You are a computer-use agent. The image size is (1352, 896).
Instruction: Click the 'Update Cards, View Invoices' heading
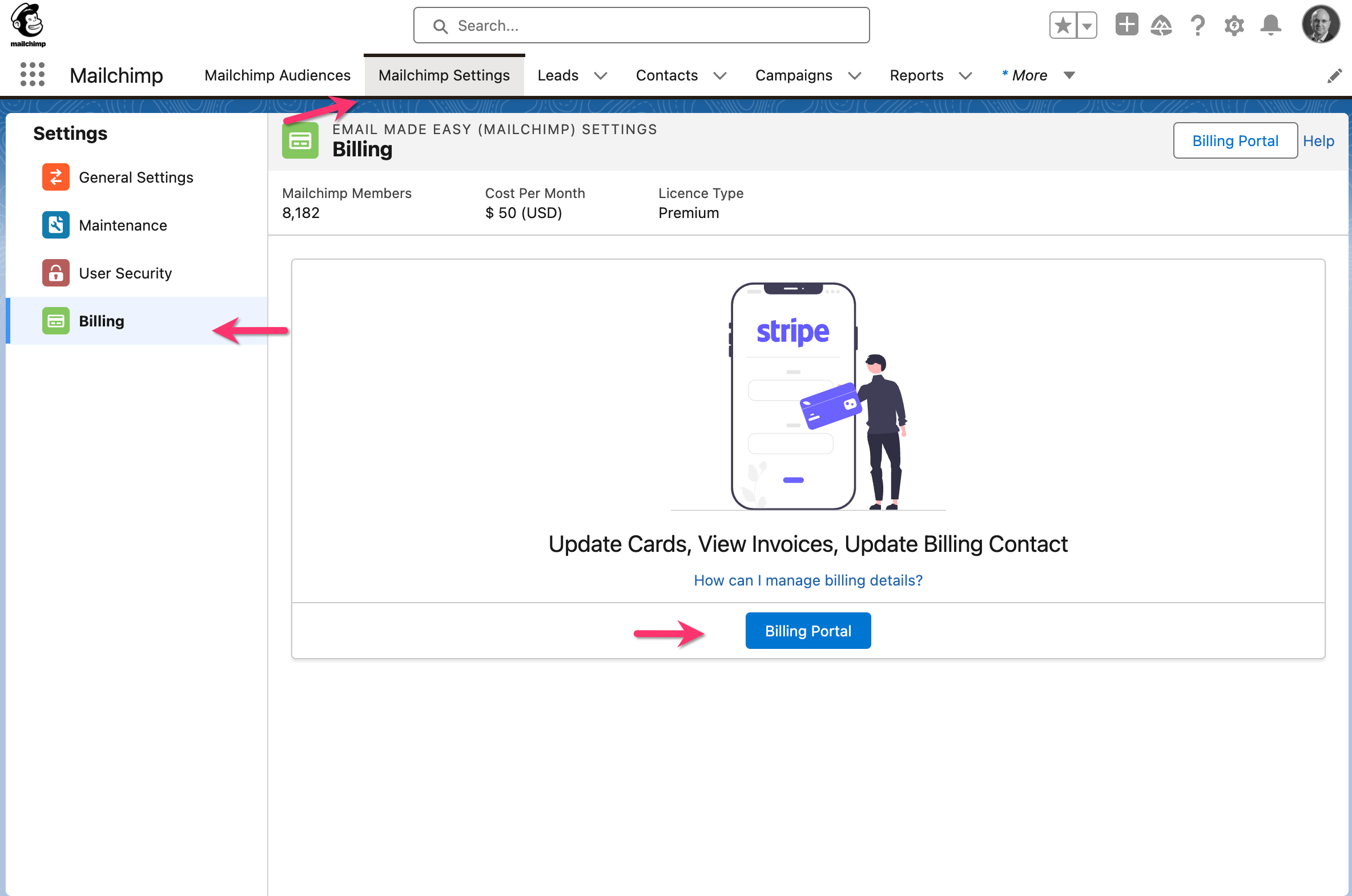808,544
